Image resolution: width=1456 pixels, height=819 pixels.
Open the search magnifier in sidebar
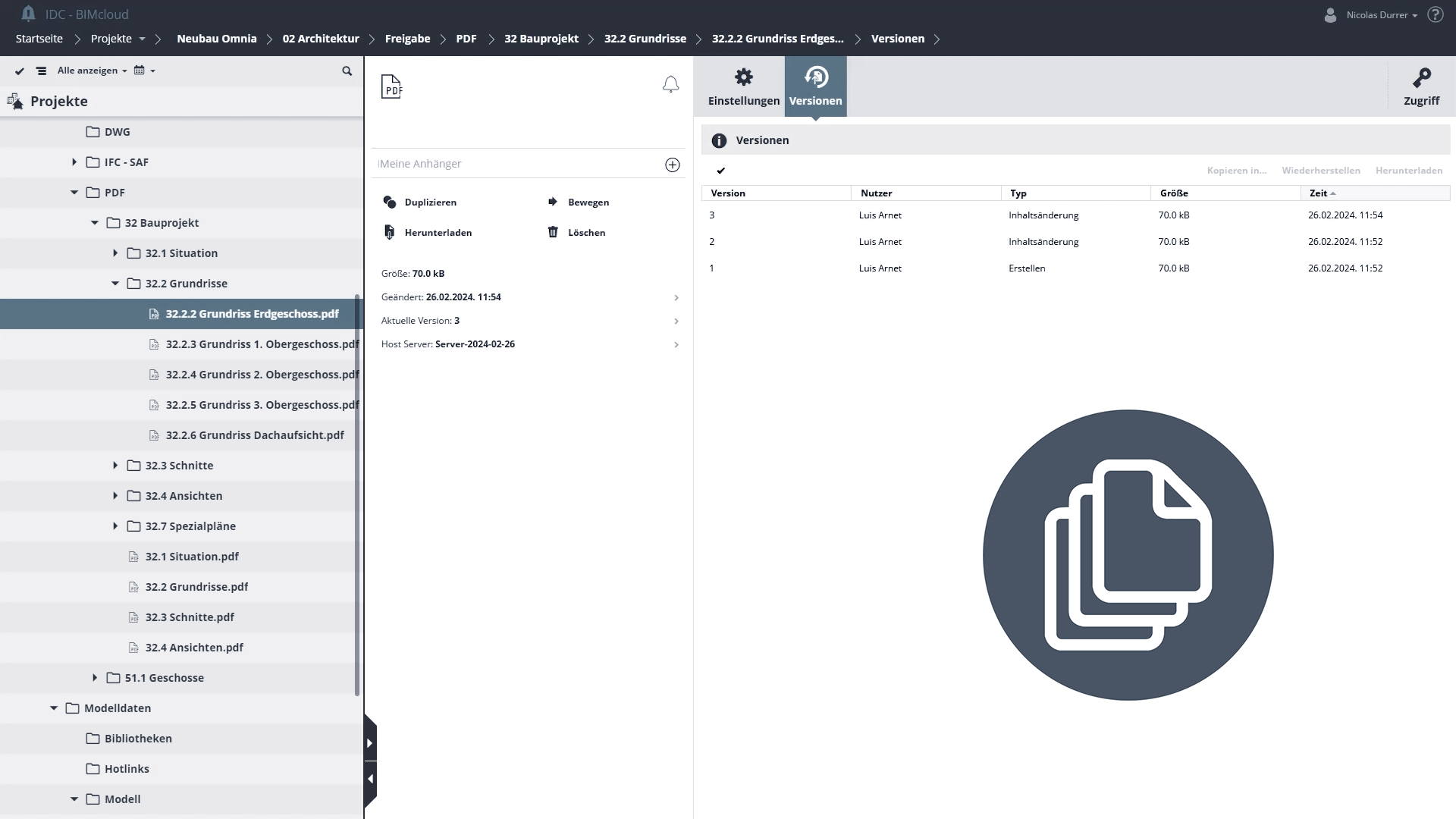[347, 71]
